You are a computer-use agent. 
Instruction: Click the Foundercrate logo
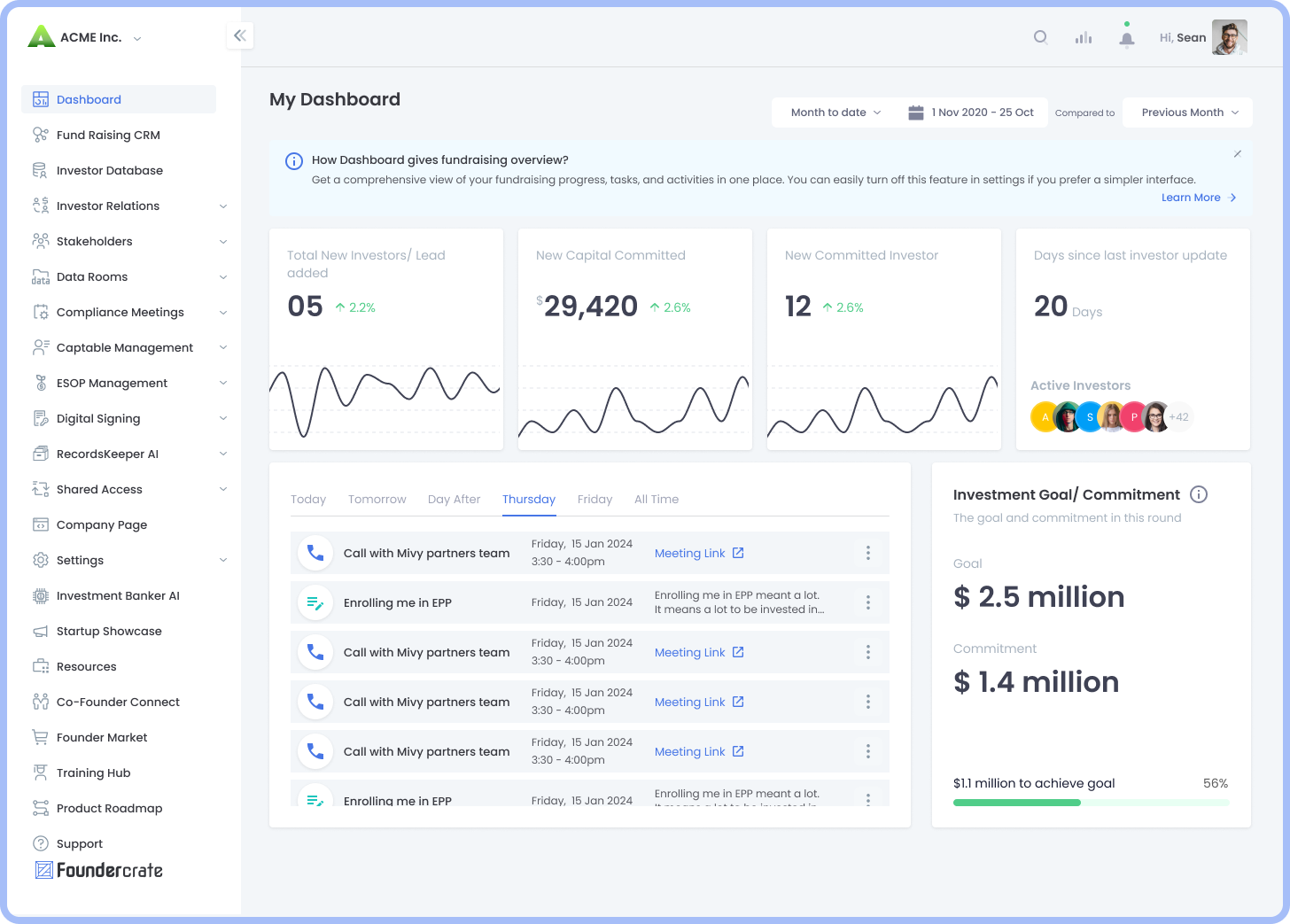(98, 870)
